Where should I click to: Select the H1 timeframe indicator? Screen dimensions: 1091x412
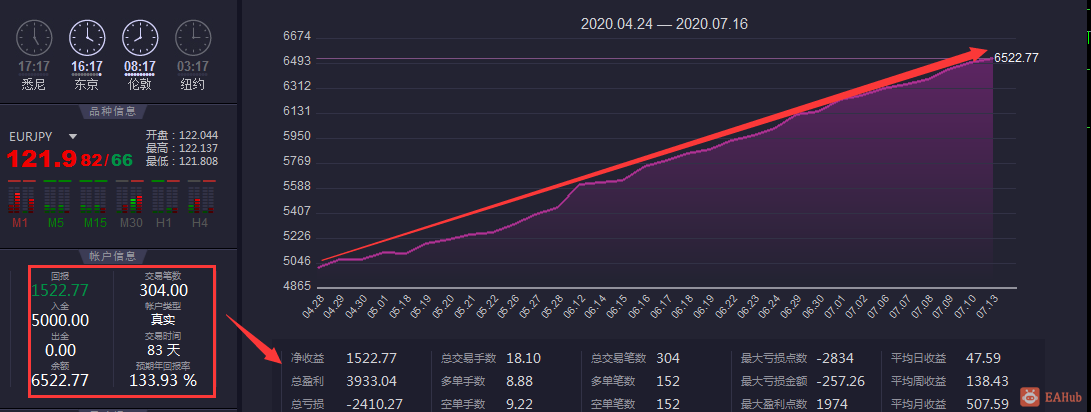[164, 223]
